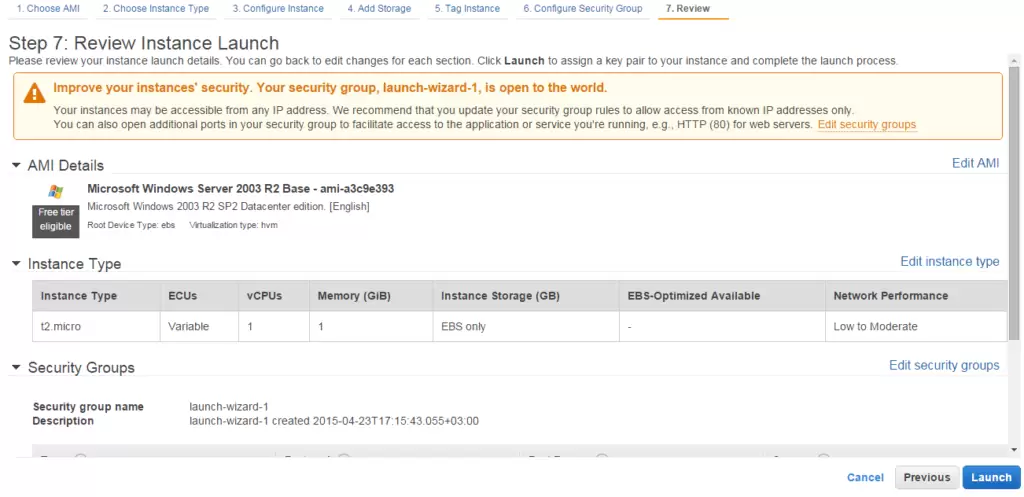Screen dimensions: 1024x497
Task: Click the Launch button
Action: coord(991,477)
